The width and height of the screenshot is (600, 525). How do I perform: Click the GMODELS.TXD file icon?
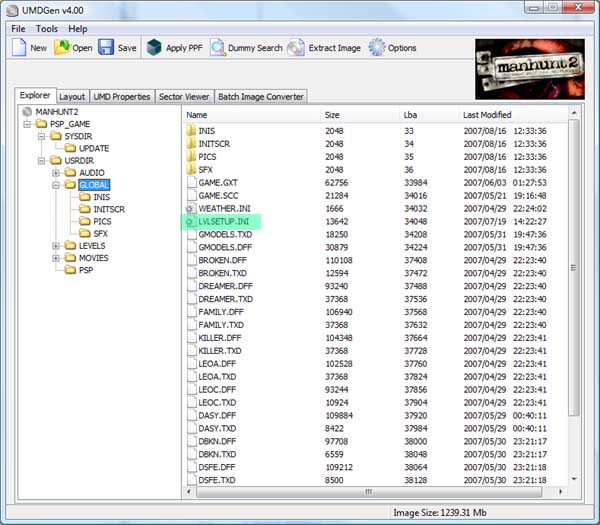[x=191, y=234]
